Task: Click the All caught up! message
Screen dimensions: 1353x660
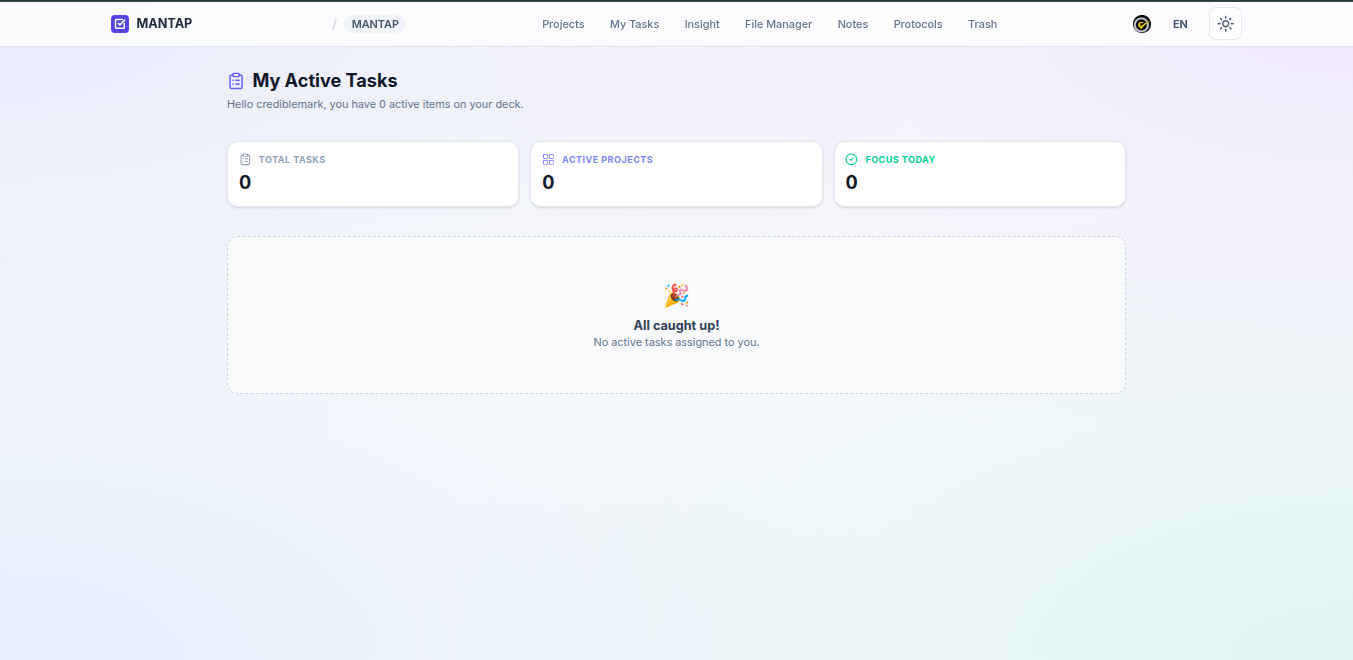Action: click(676, 325)
